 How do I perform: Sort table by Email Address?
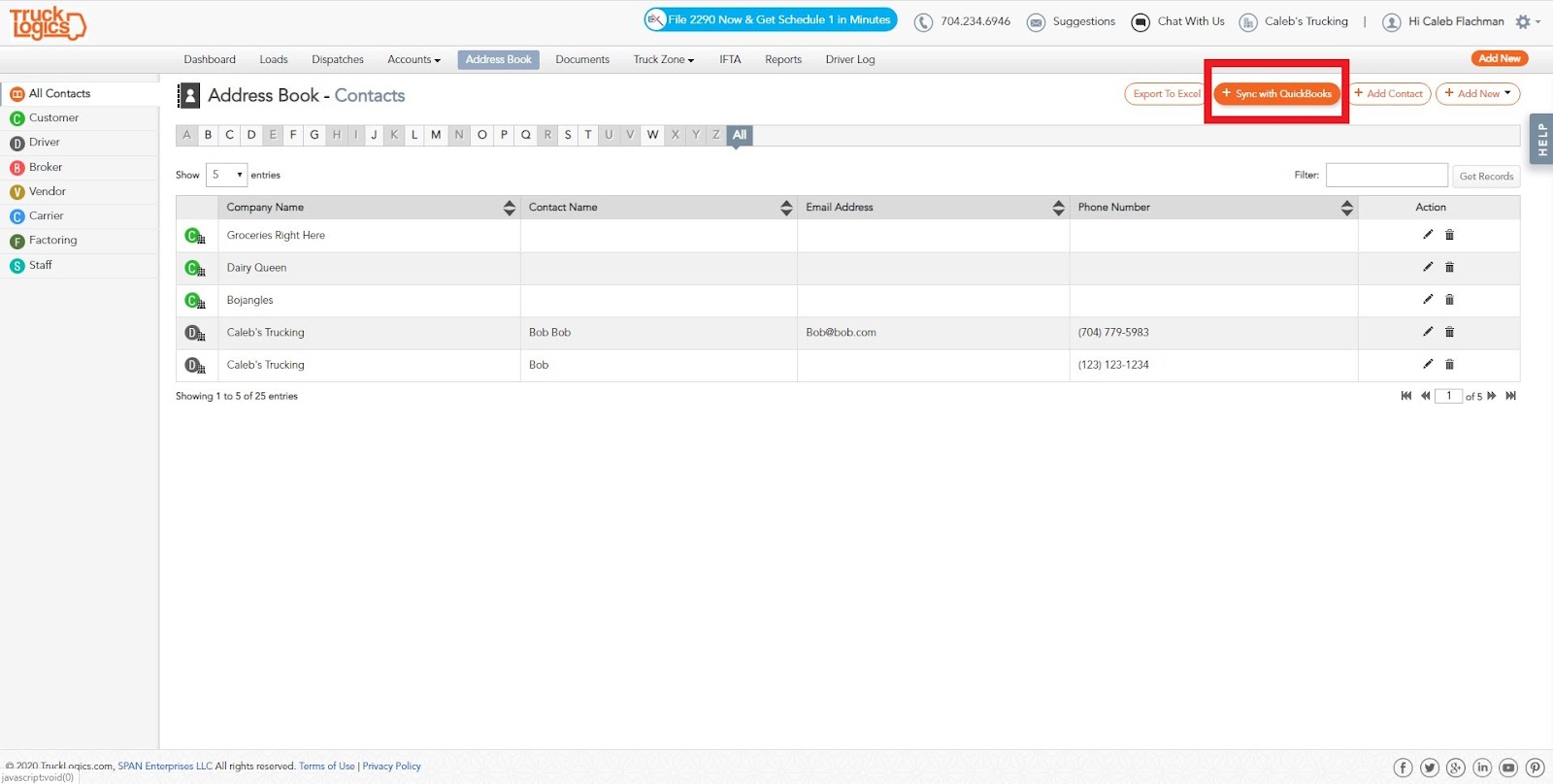coord(1058,208)
